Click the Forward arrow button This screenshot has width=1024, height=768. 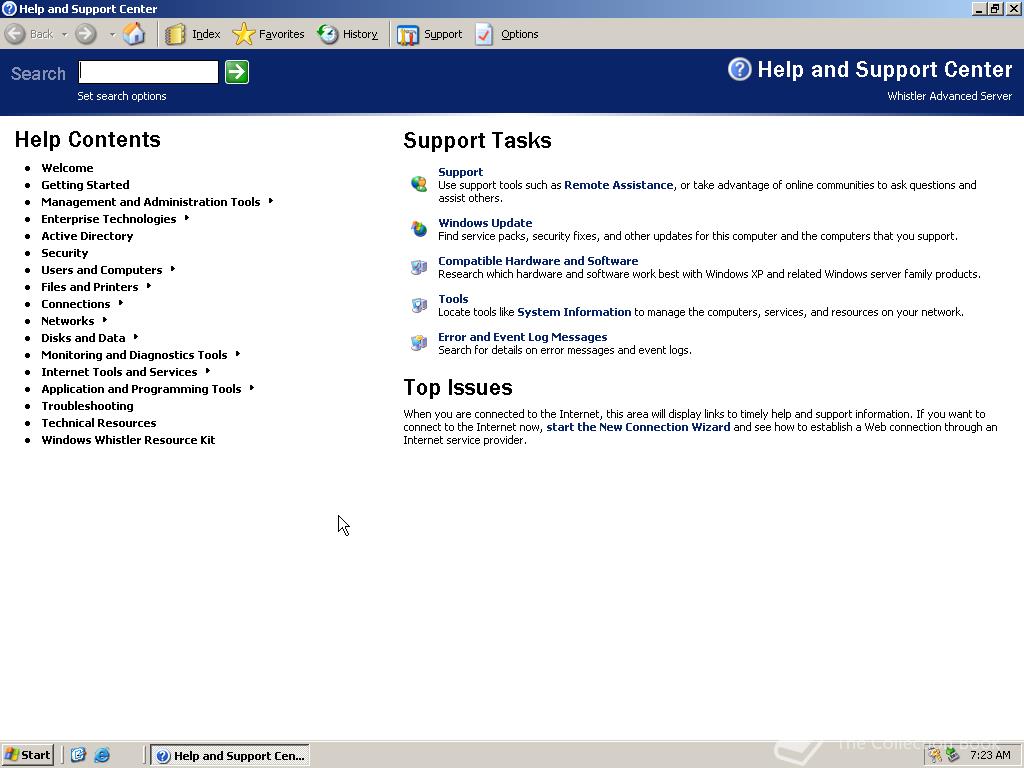(x=86, y=34)
